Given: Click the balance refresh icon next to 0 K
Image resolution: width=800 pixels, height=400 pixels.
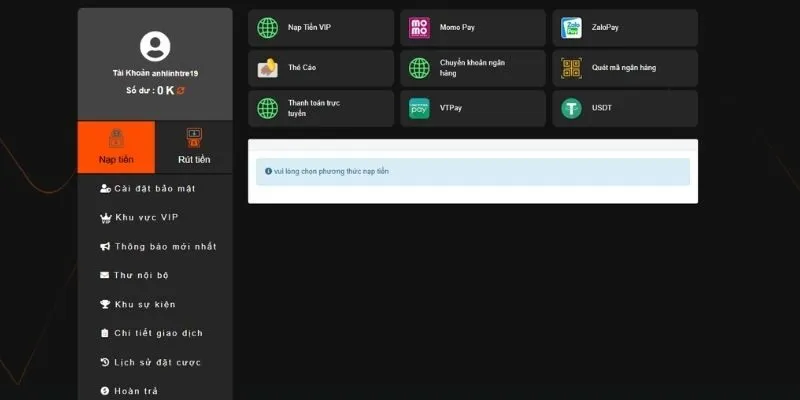Looking at the screenshot, I should [x=181, y=91].
